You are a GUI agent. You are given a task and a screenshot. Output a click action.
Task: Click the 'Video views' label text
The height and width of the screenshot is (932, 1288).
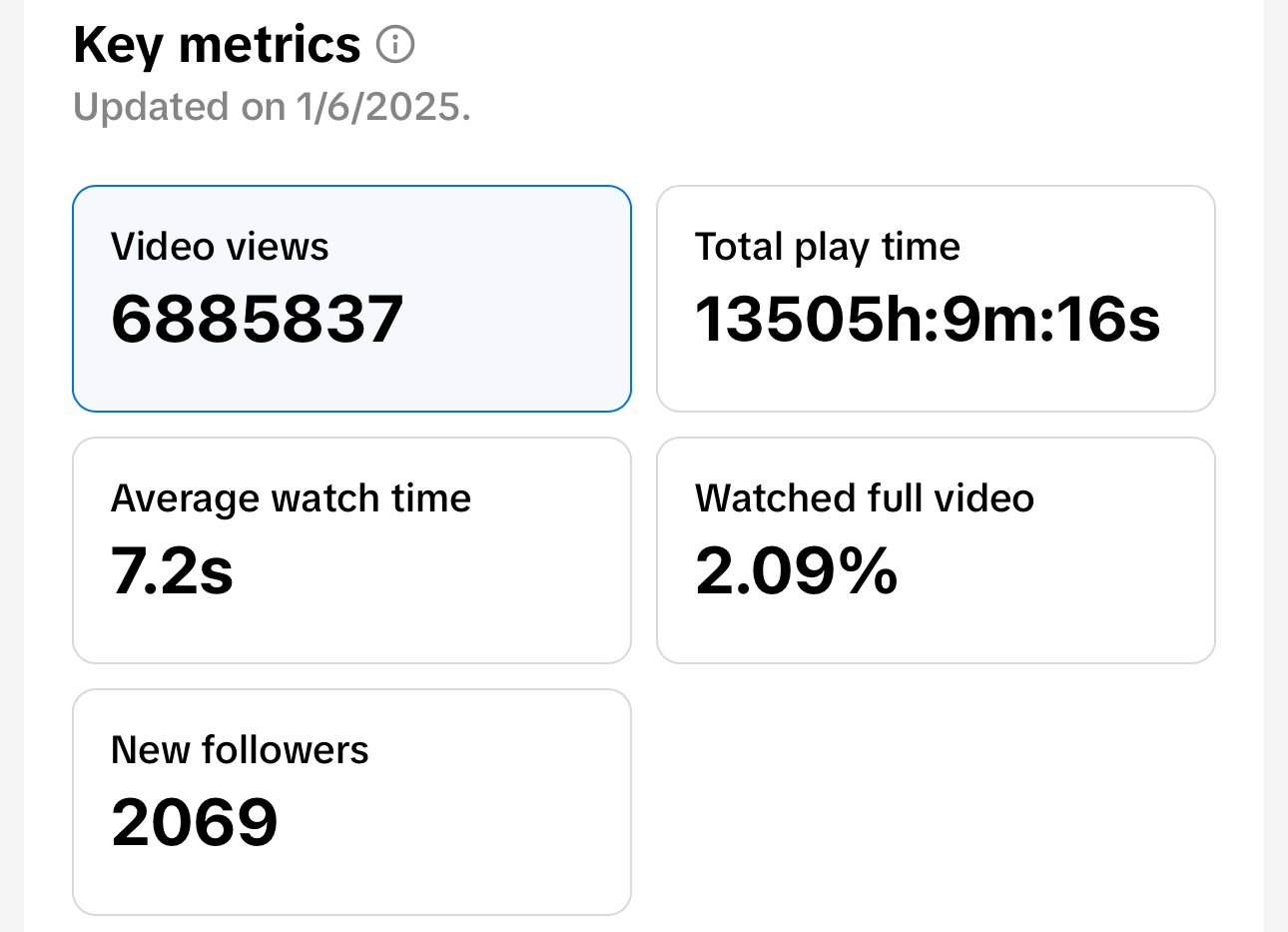220,247
